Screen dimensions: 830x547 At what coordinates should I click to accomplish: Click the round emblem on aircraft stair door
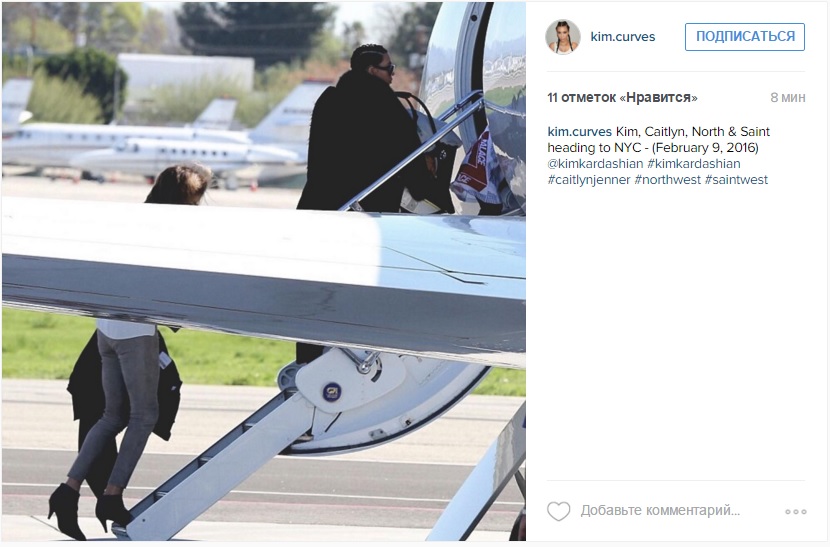coord(331,392)
